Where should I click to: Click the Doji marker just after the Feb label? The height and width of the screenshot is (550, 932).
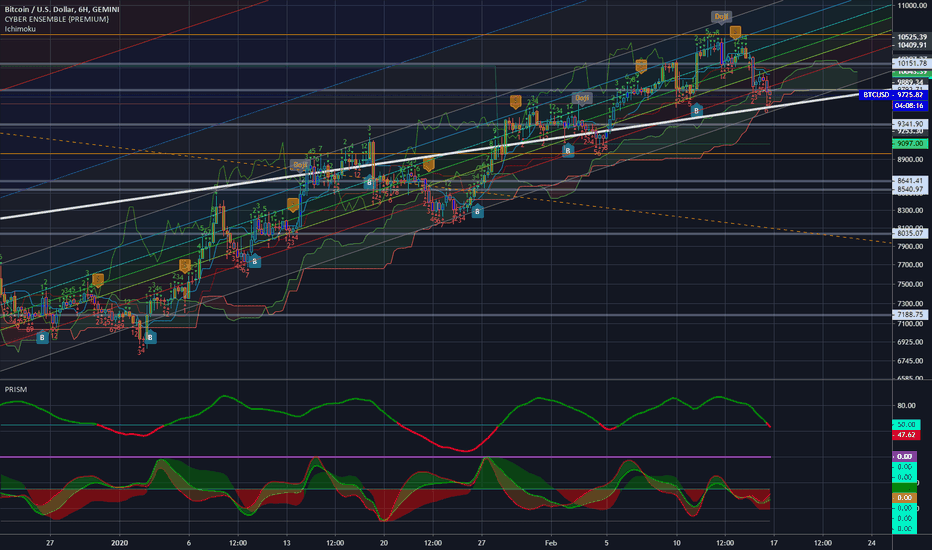(x=581, y=98)
